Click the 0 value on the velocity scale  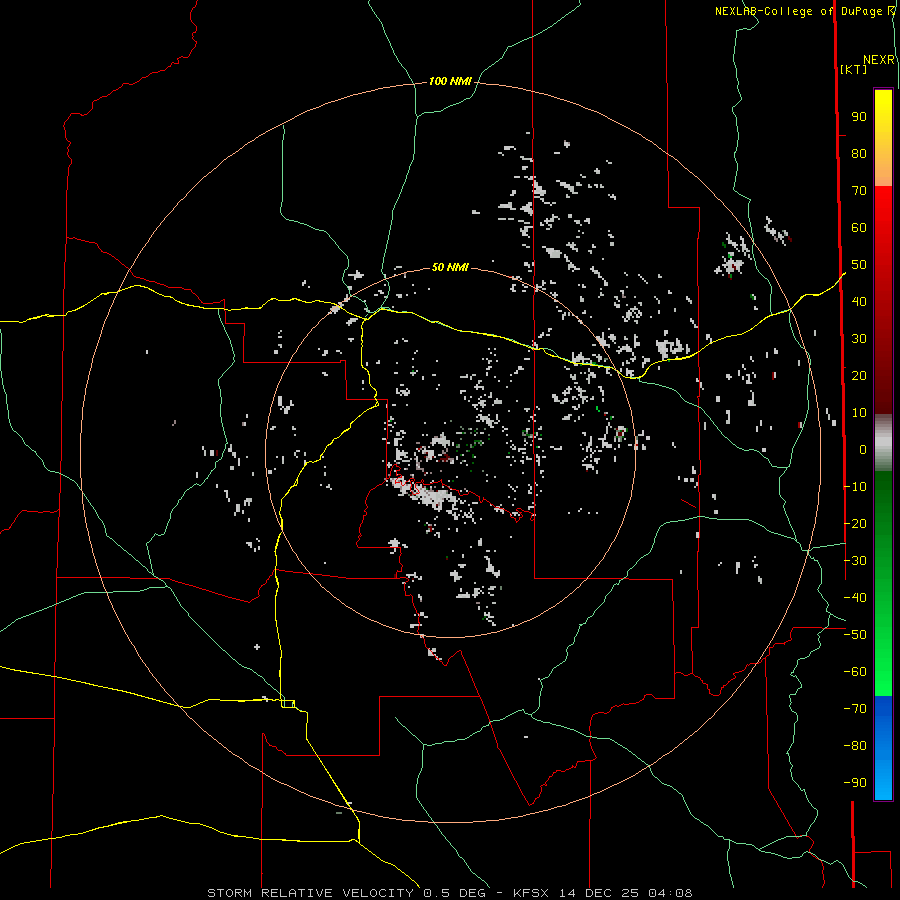[863, 450]
